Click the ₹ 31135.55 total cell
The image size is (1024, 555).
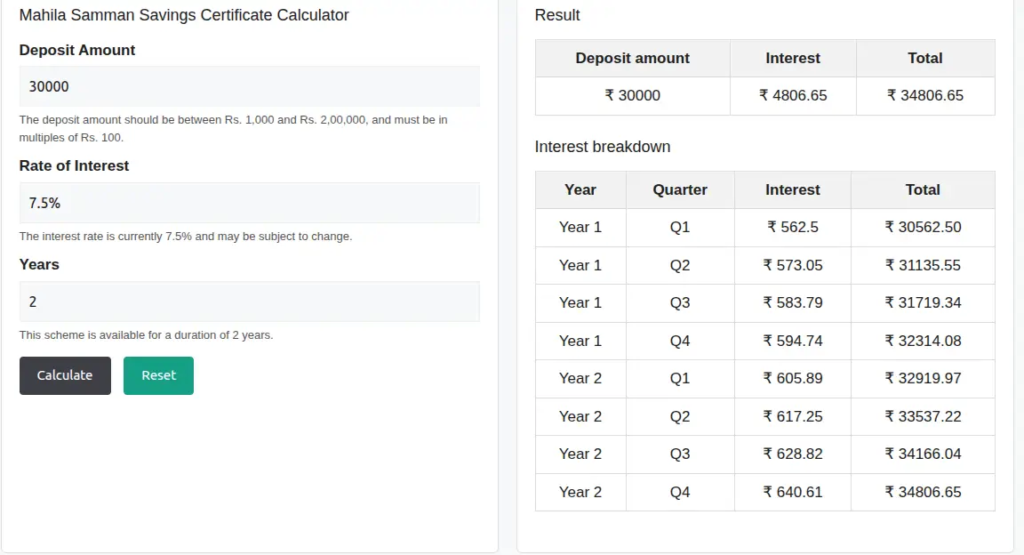[923, 265]
